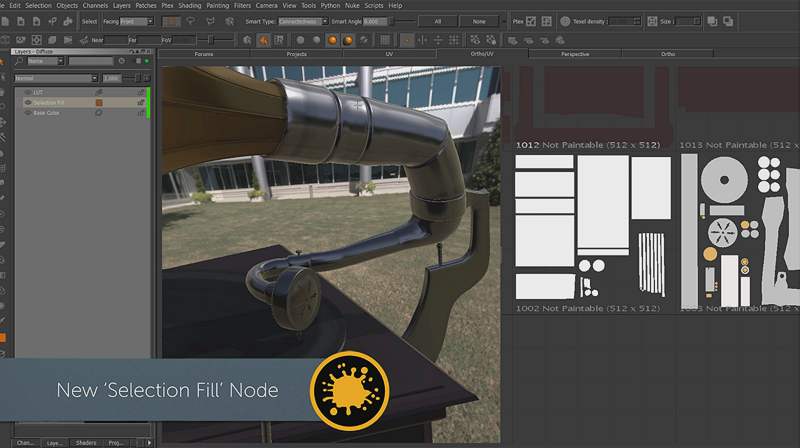The height and width of the screenshot is (448, 800).
Task: Open the Smart Type dropdown
Action: point(298,21)
